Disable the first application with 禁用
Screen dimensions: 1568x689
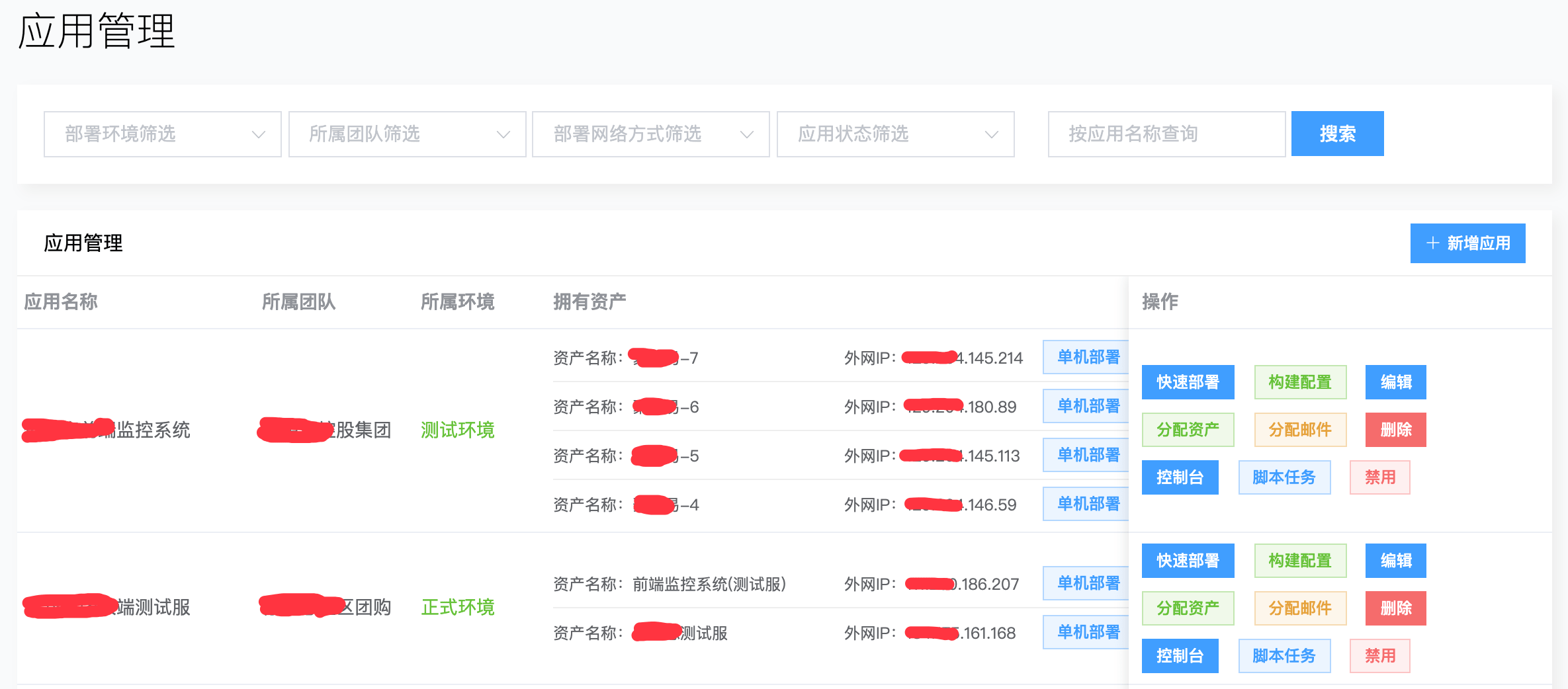pos(1379,477)
